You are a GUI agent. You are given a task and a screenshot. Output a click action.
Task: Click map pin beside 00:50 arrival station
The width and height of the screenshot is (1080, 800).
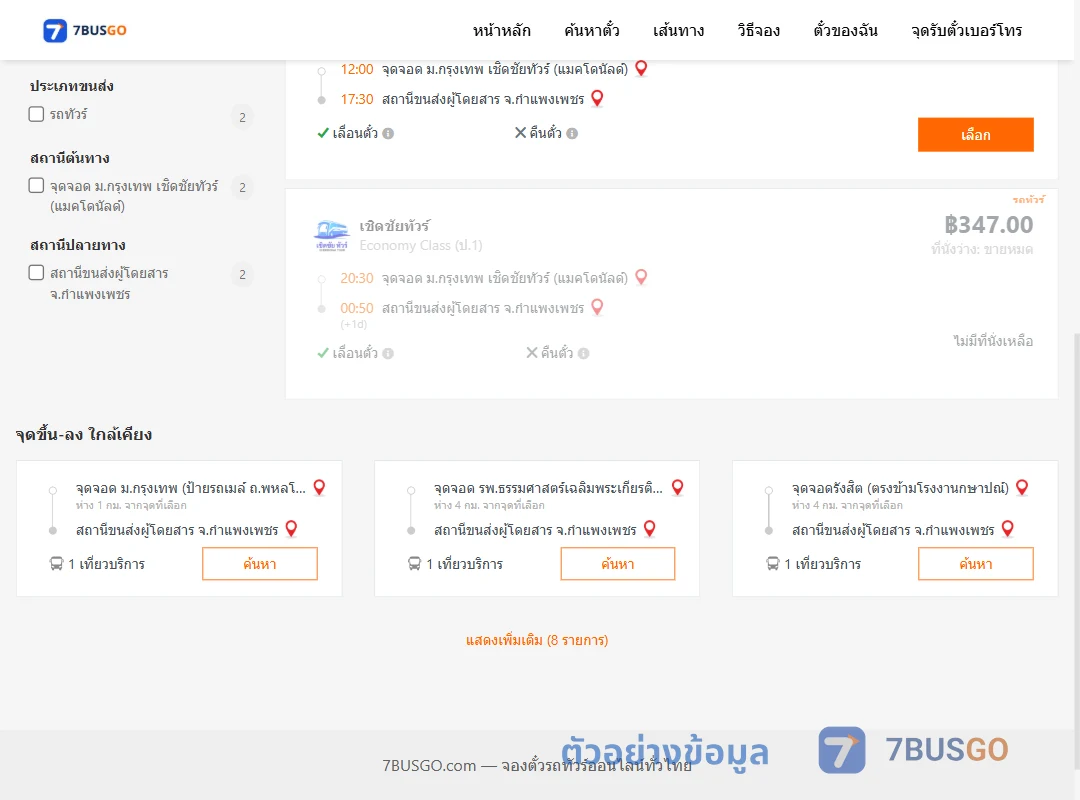(x=597, y=307)
